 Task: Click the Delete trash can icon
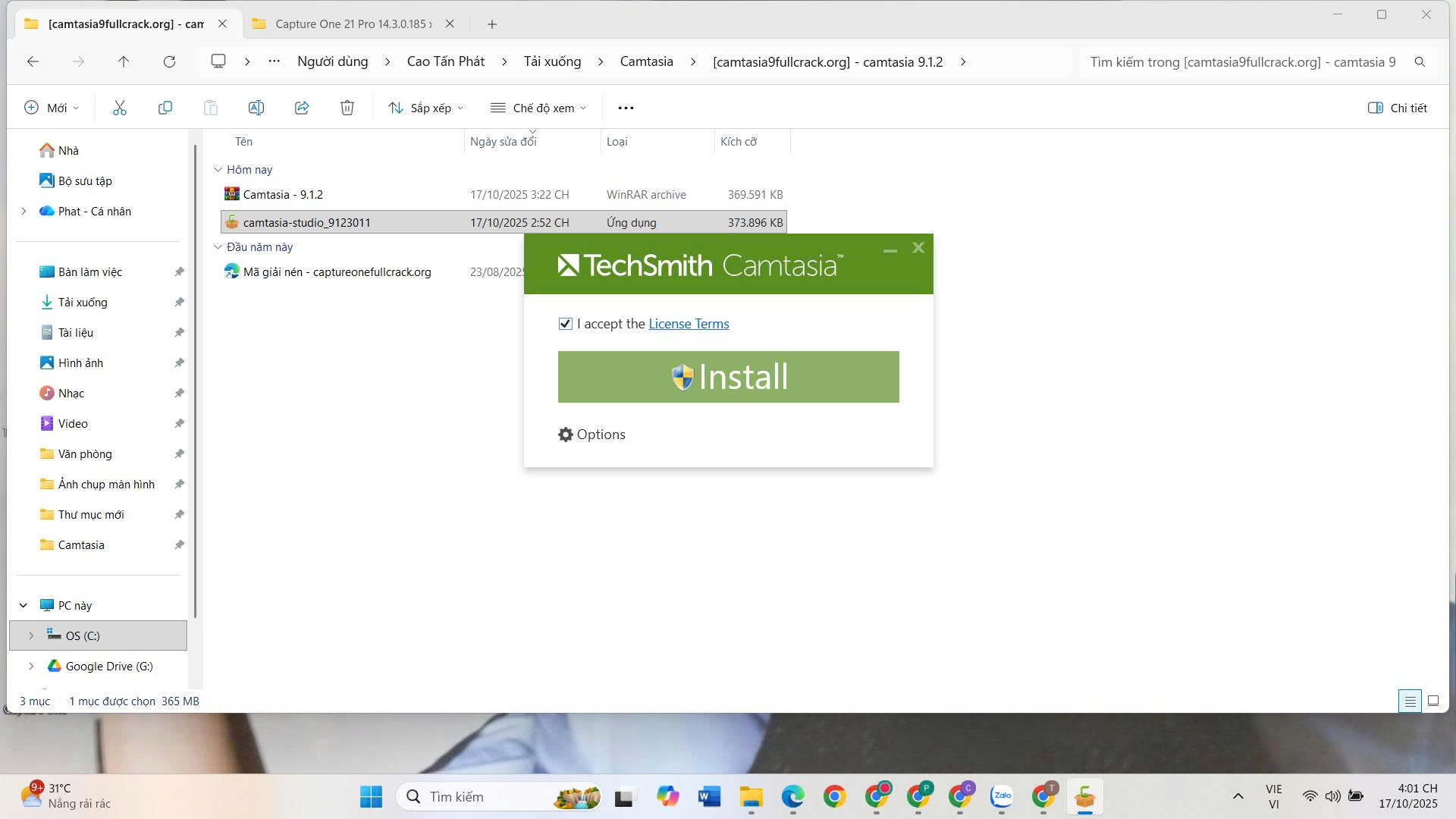347,108
